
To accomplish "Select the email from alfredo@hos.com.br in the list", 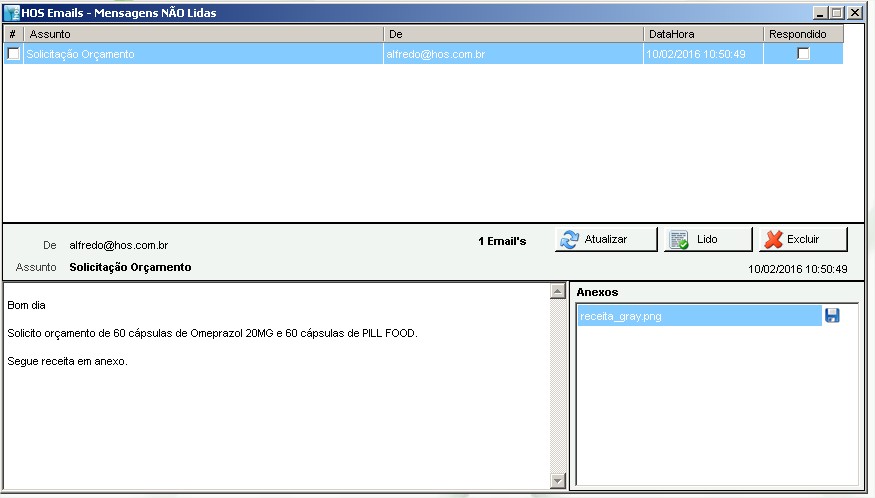I will 435,54.
